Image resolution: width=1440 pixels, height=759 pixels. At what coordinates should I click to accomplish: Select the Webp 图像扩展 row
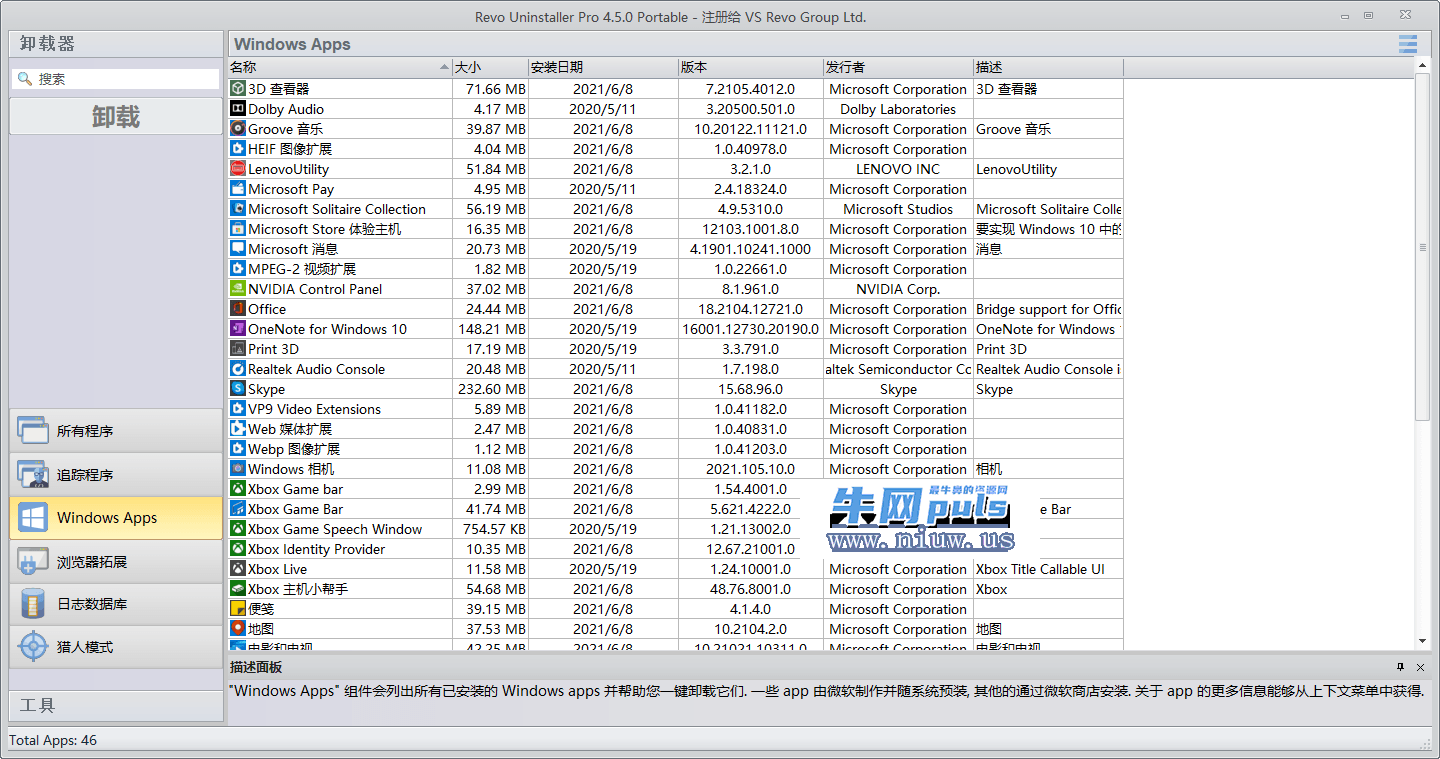[676, 449]
